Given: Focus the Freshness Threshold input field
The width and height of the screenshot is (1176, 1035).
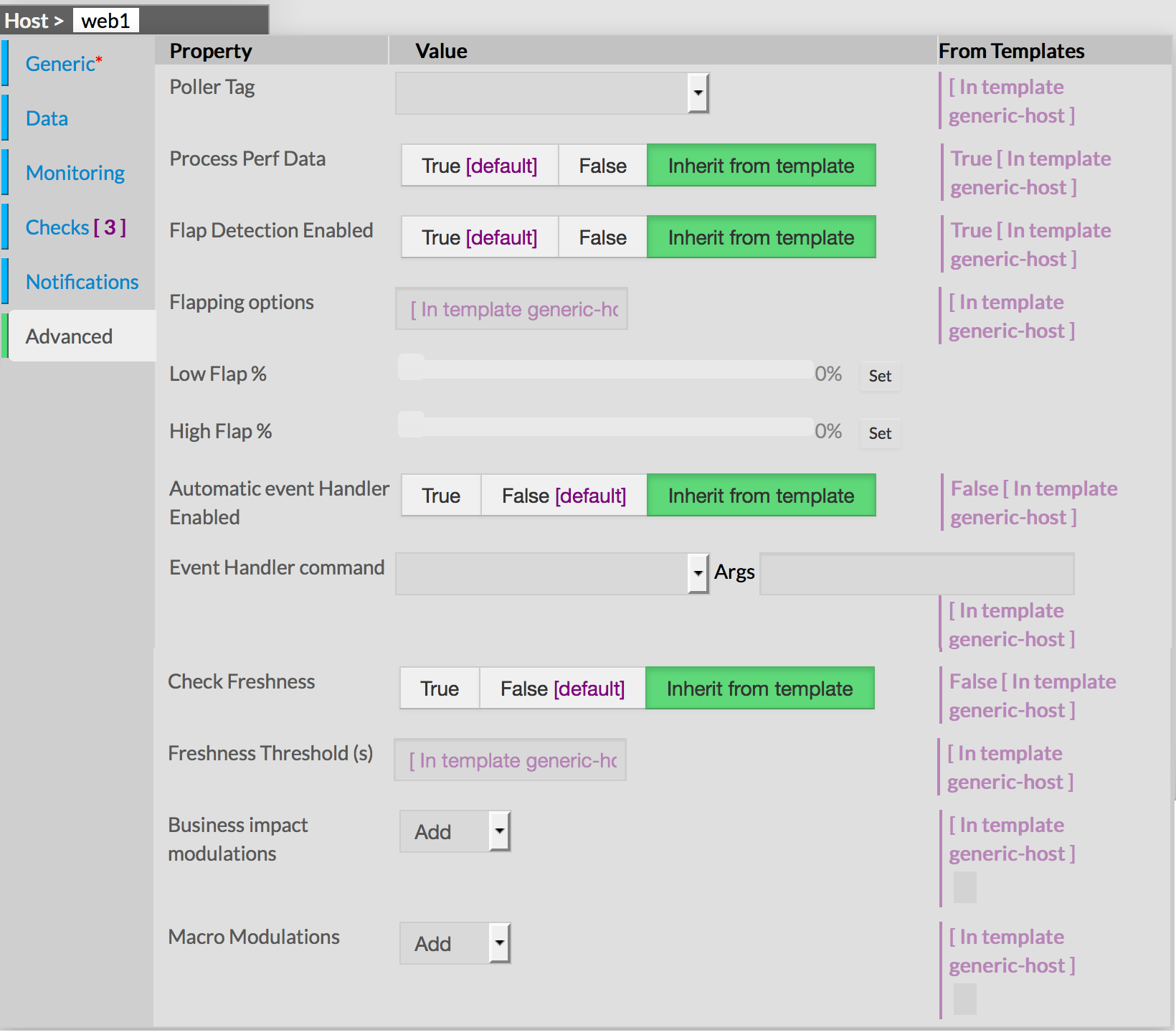Looking at the screenshot, I should [510, 760].
